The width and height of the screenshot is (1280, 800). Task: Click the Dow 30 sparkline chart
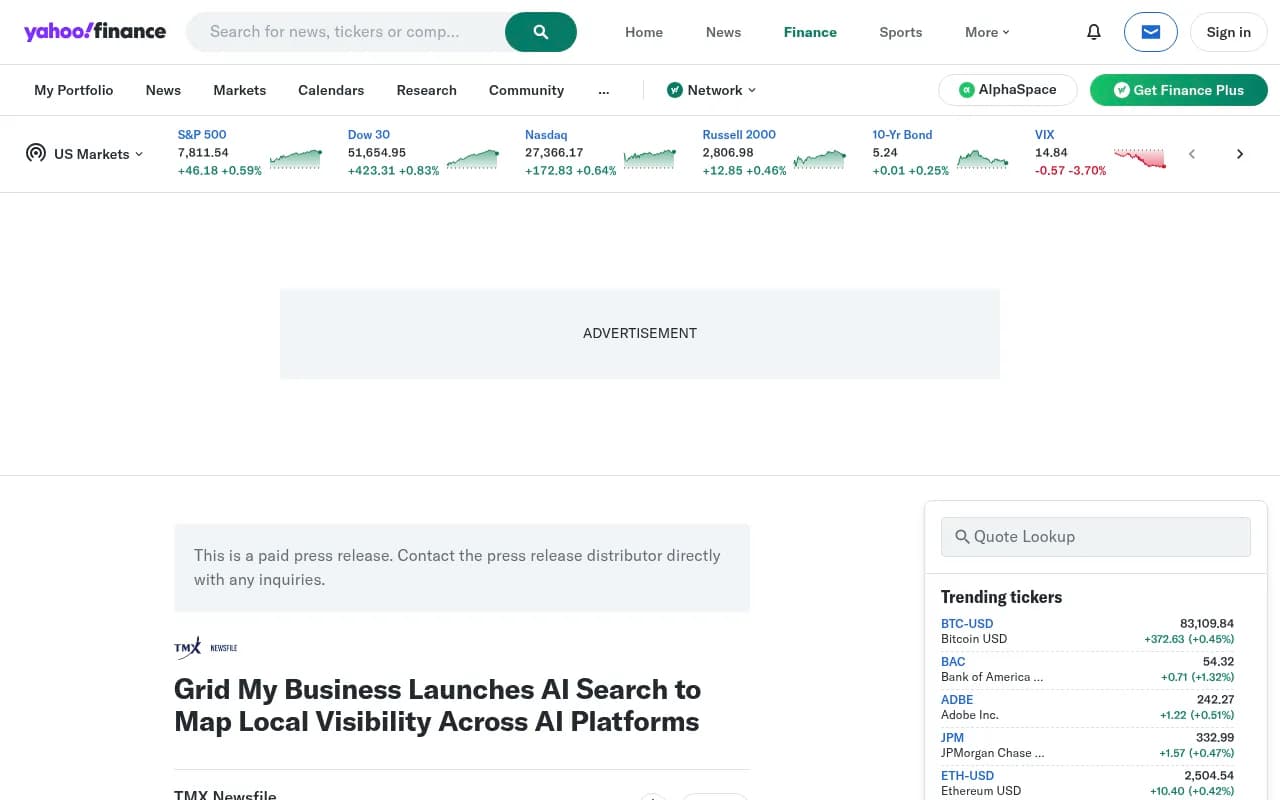point(473,159)
